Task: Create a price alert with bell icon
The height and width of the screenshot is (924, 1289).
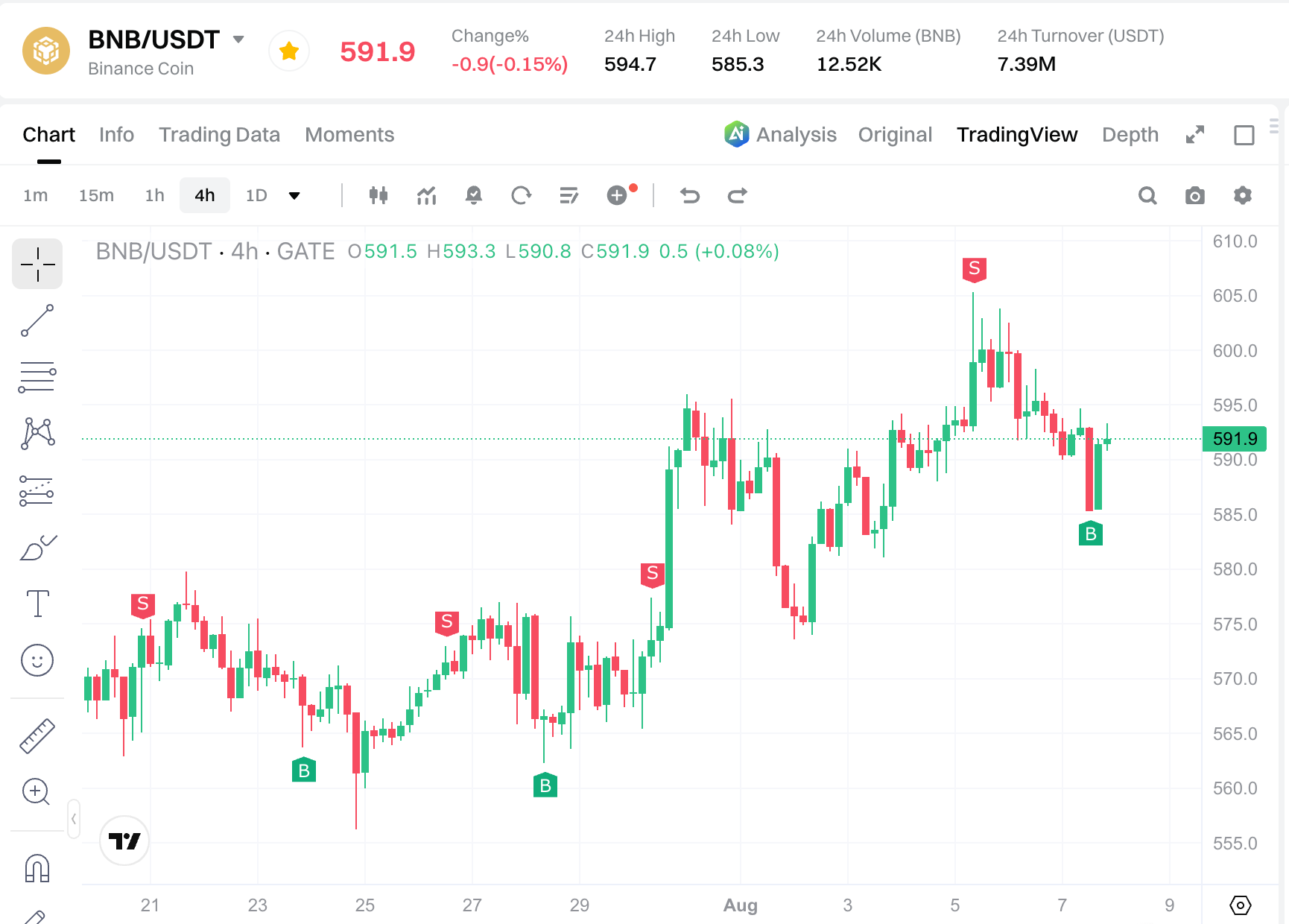Action: pyautogui.click(x=474, y=195)
